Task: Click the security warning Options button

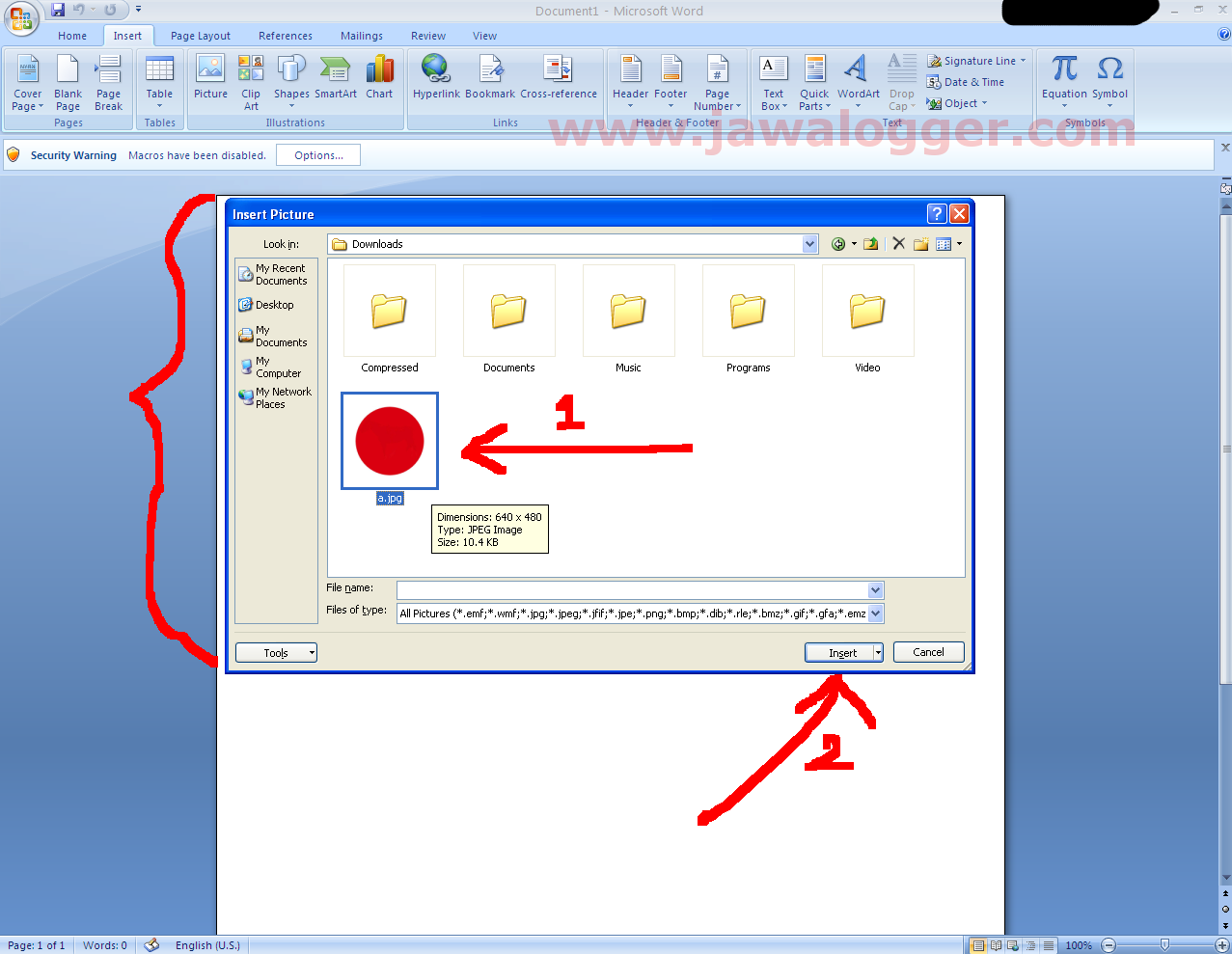Action: point(318,155)
